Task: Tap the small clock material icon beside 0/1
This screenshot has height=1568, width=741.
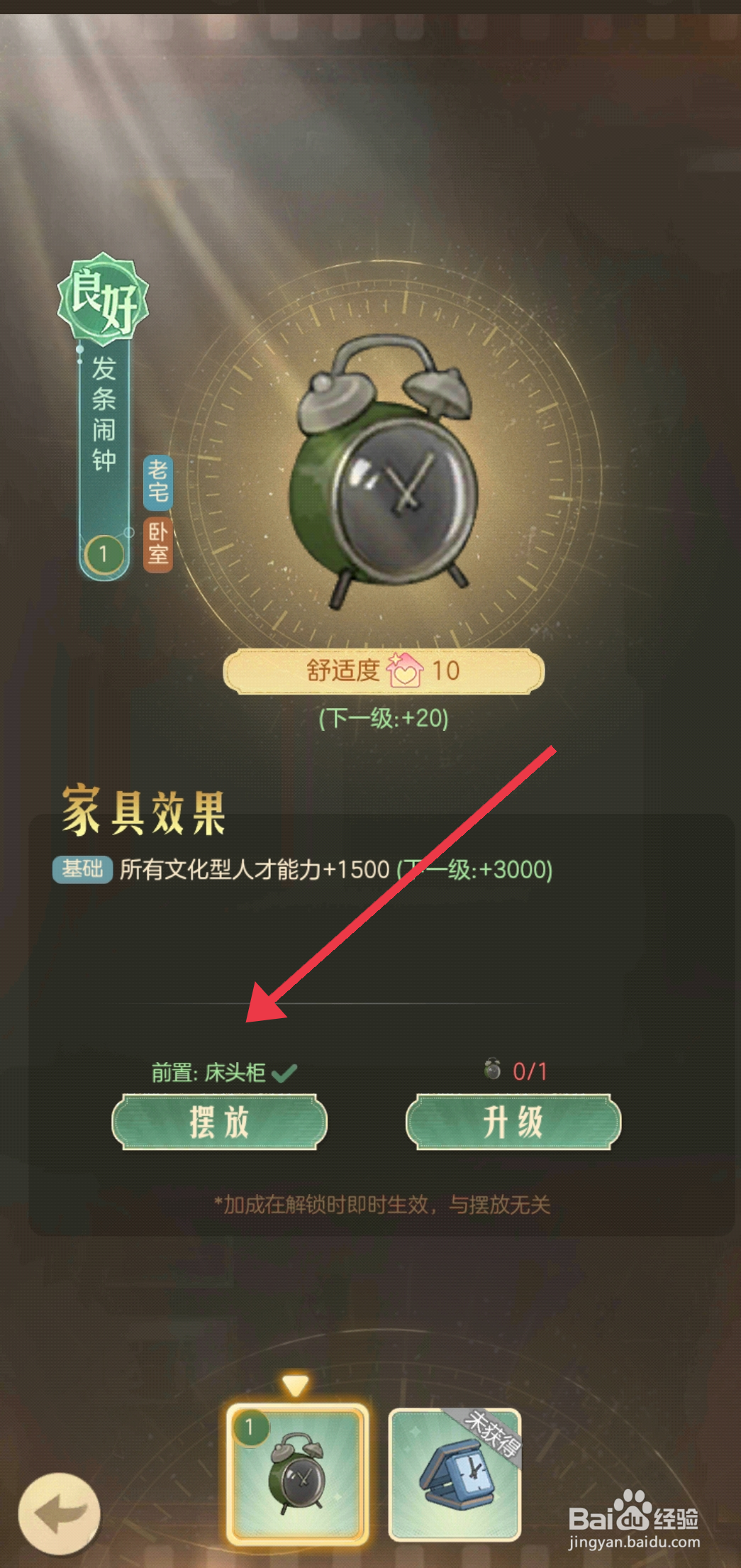Action: pyautogui.click(x=493, y=1069)
